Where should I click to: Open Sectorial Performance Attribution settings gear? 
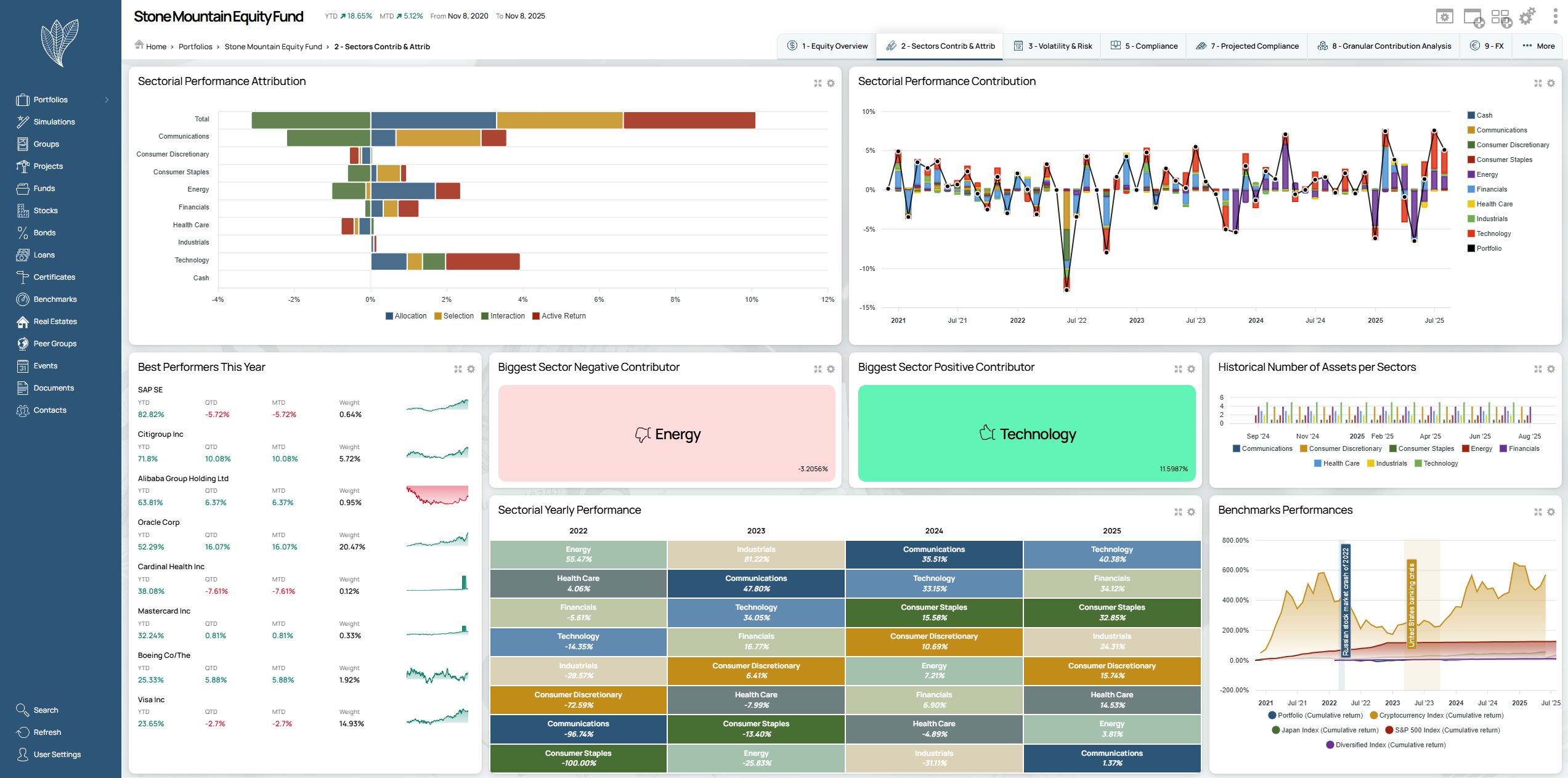pyautogui.click(x=831, y=83)
